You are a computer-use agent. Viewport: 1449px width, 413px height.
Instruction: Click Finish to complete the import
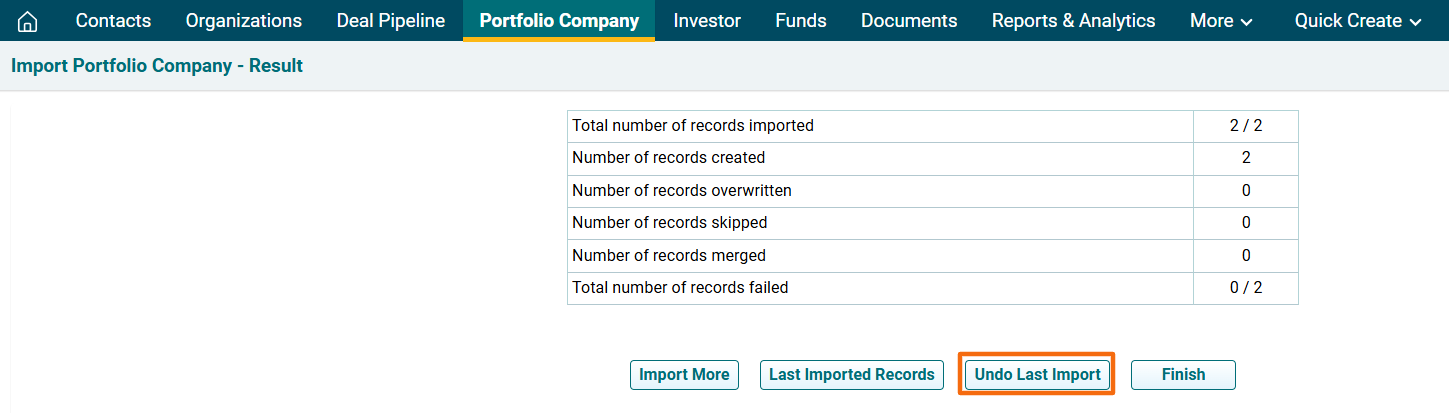(x=1183, y=375)
